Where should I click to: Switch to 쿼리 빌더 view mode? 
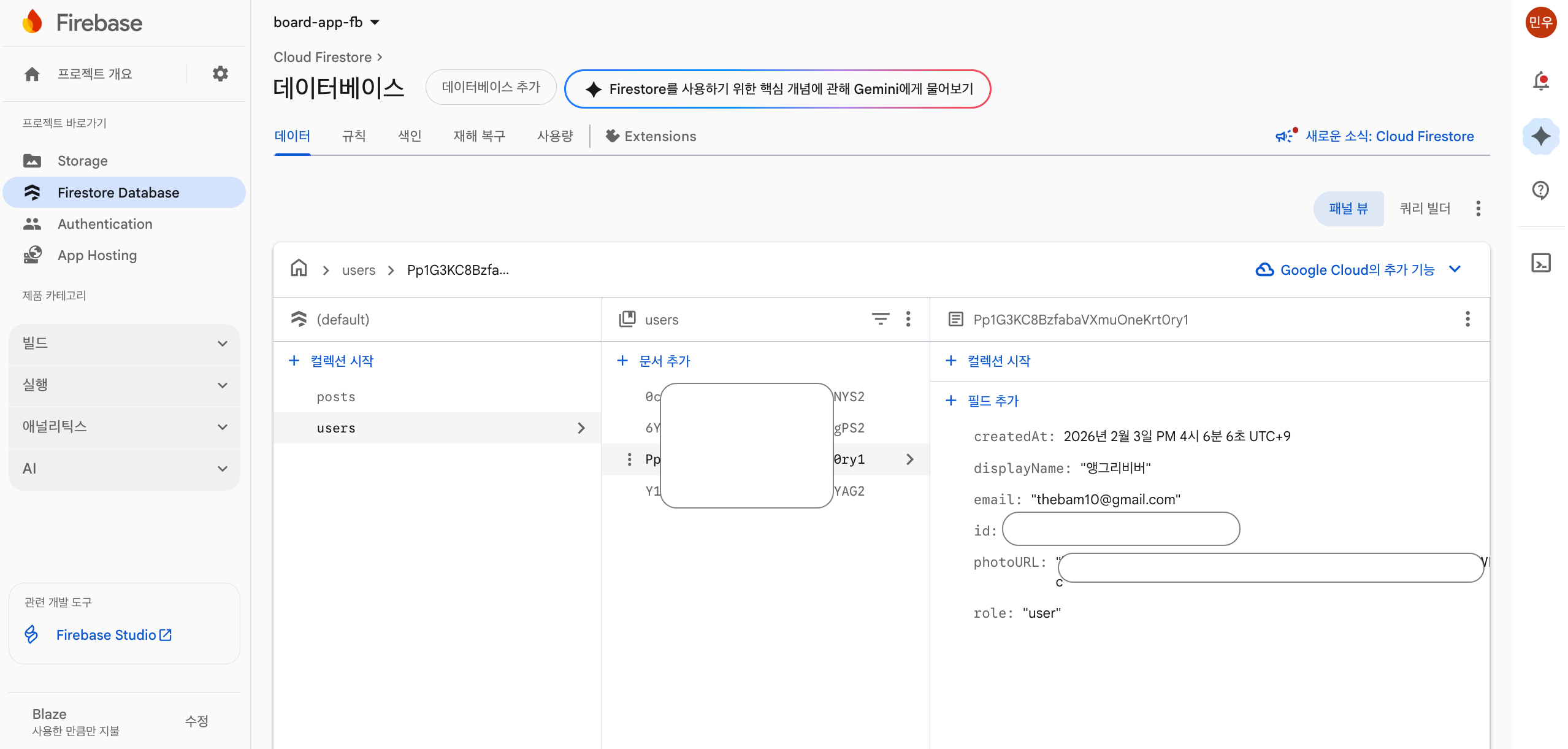click(x=1425, y=209)
